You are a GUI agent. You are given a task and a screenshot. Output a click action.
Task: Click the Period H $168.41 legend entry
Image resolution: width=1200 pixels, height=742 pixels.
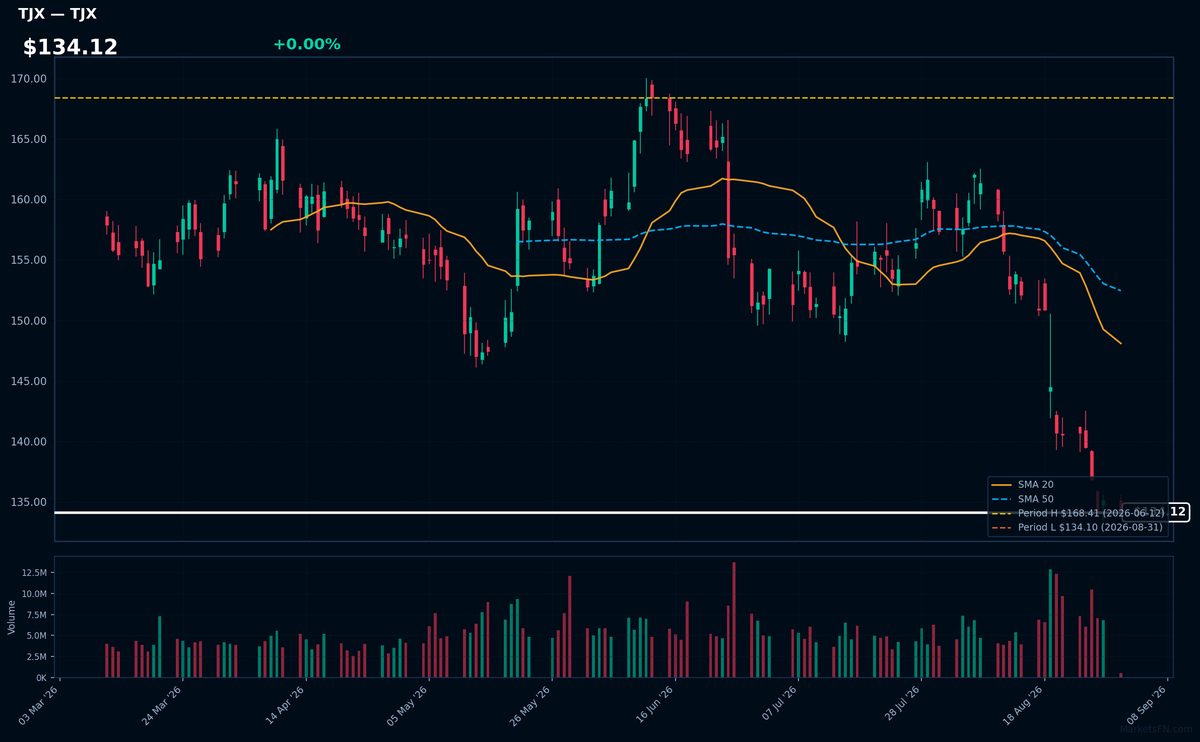[x=1078, y=512]
